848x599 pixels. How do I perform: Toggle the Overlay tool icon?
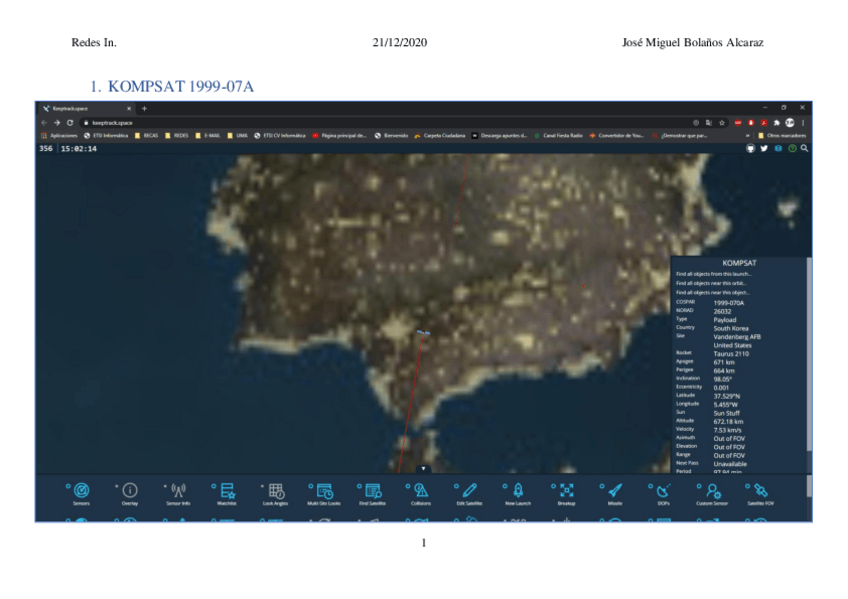pyautogui.click(x=130, y=489)
